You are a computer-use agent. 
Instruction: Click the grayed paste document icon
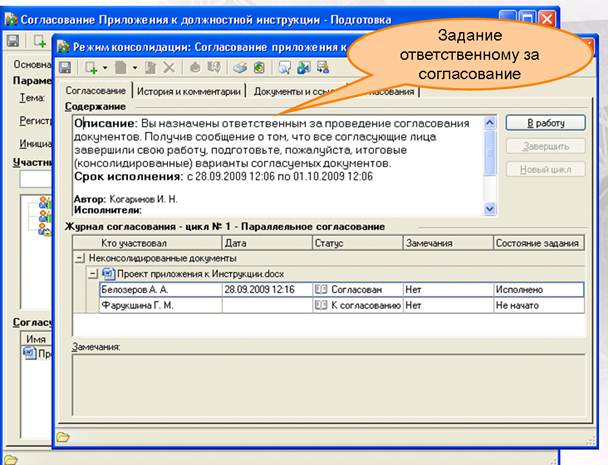click(150, 68)
